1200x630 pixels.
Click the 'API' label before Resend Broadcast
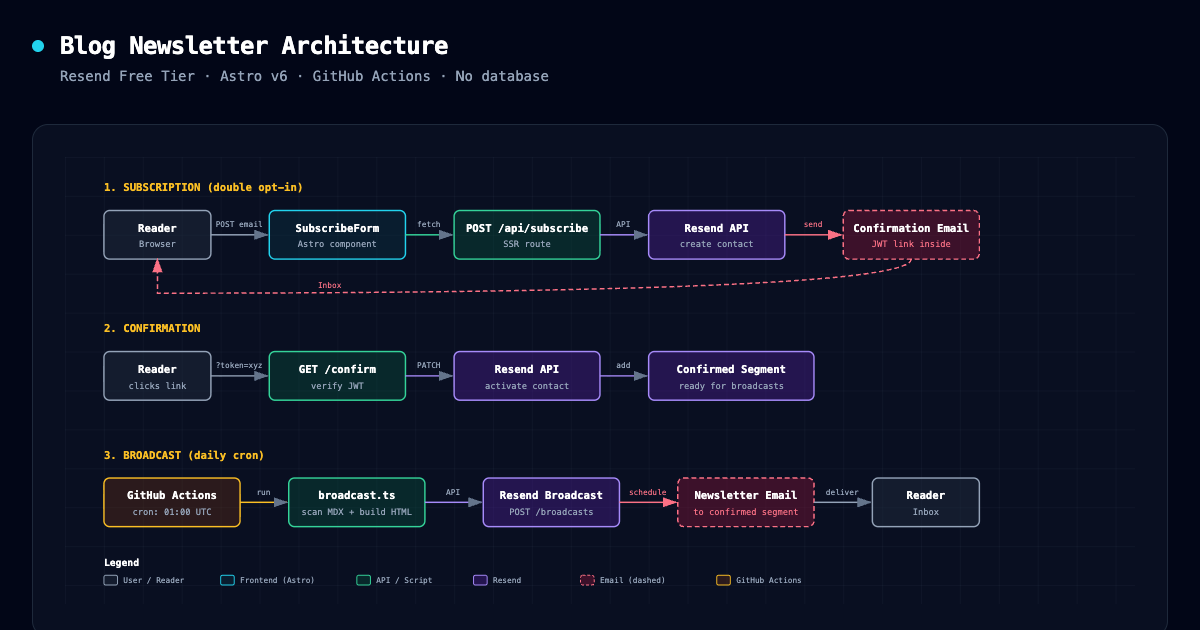453,492
